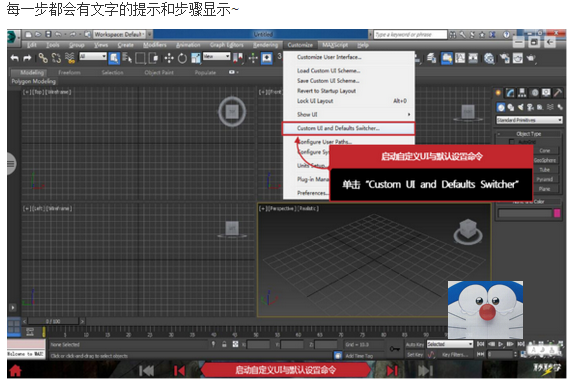Open the View reference coordinate dropdown
The width and height of the screenshot is (573, 389).
[x=217, y=56]
